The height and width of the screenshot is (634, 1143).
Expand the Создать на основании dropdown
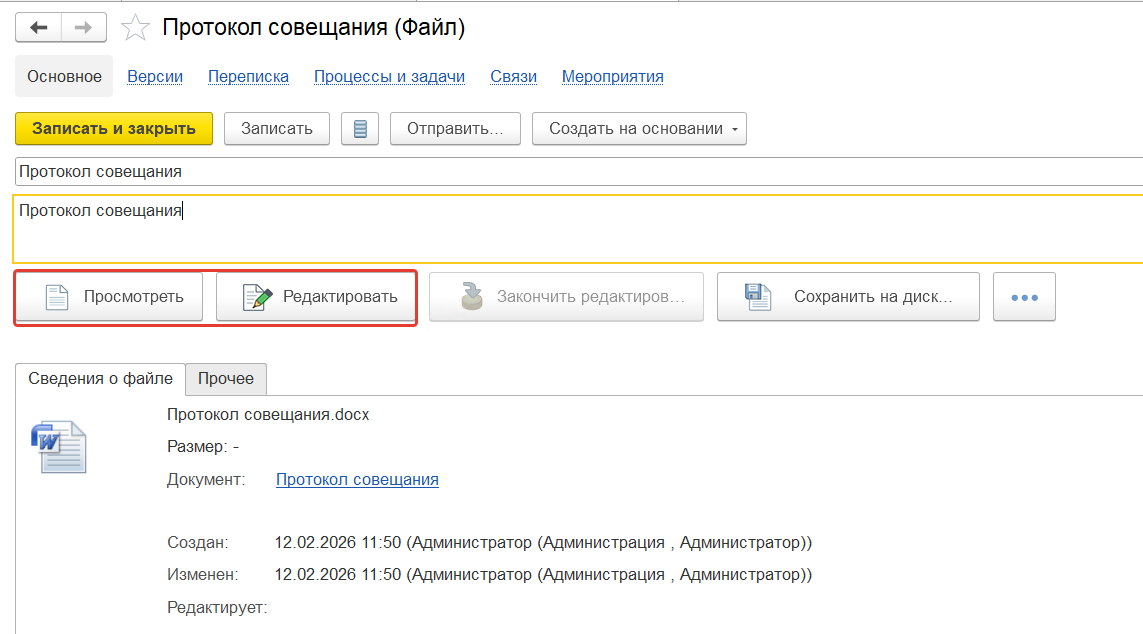639,129
